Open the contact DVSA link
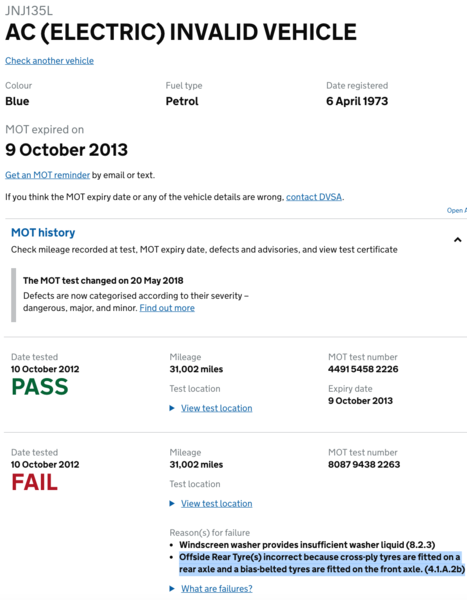Viewport: 467px width, 600px height. pyautogui.click(x=314, y=197)
